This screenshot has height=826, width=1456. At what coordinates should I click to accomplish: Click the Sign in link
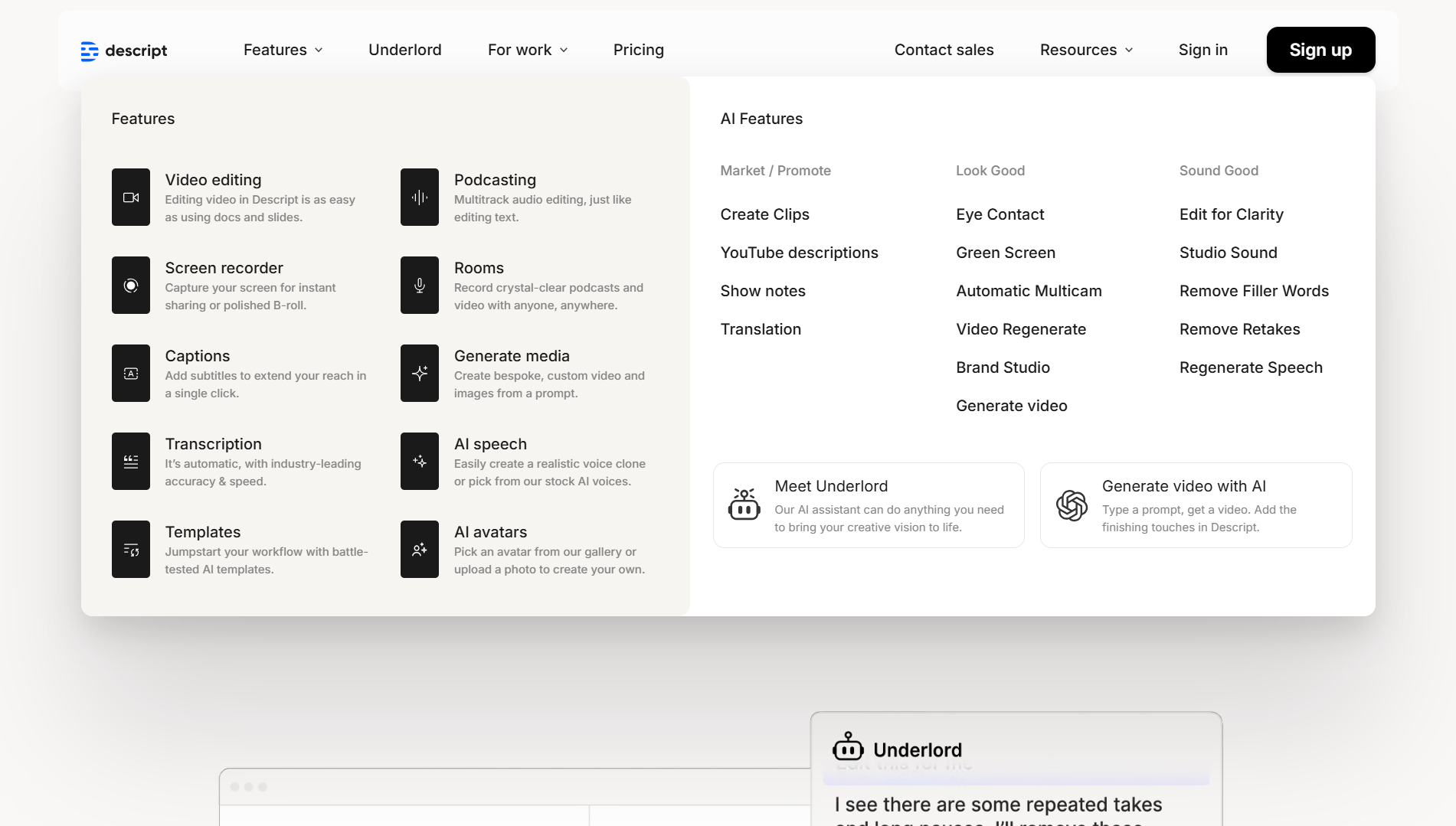[x=1202, y=50]
